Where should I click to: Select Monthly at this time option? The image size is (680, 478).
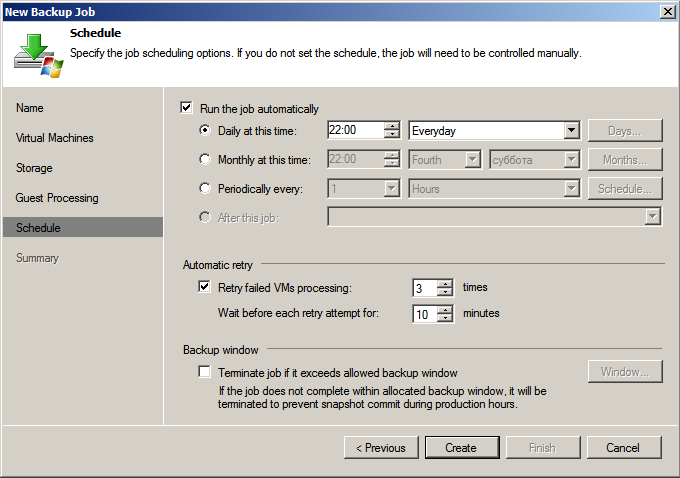click(x=205, y=159)
